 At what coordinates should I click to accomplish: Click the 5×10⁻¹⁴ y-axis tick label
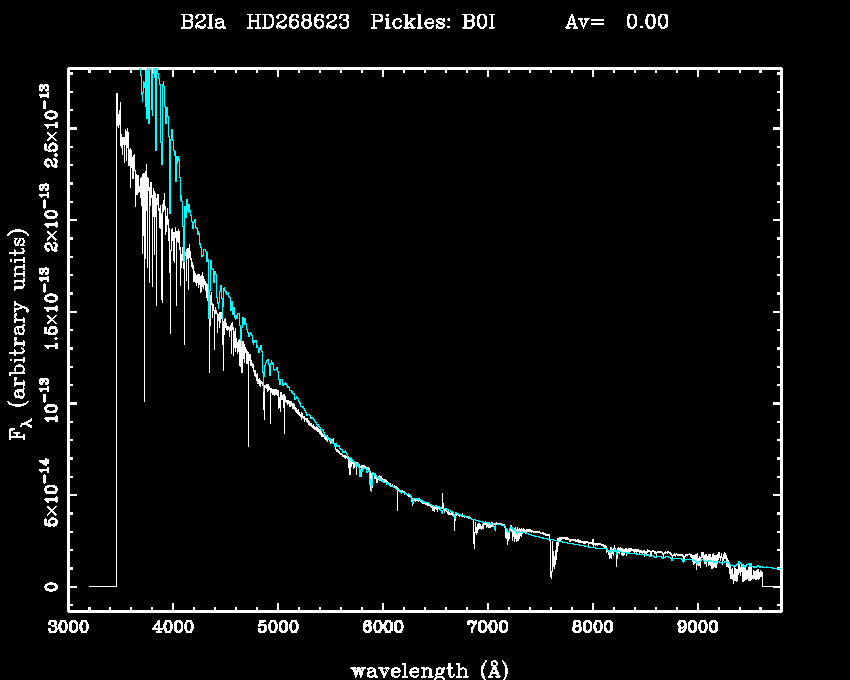pos(48,494)
